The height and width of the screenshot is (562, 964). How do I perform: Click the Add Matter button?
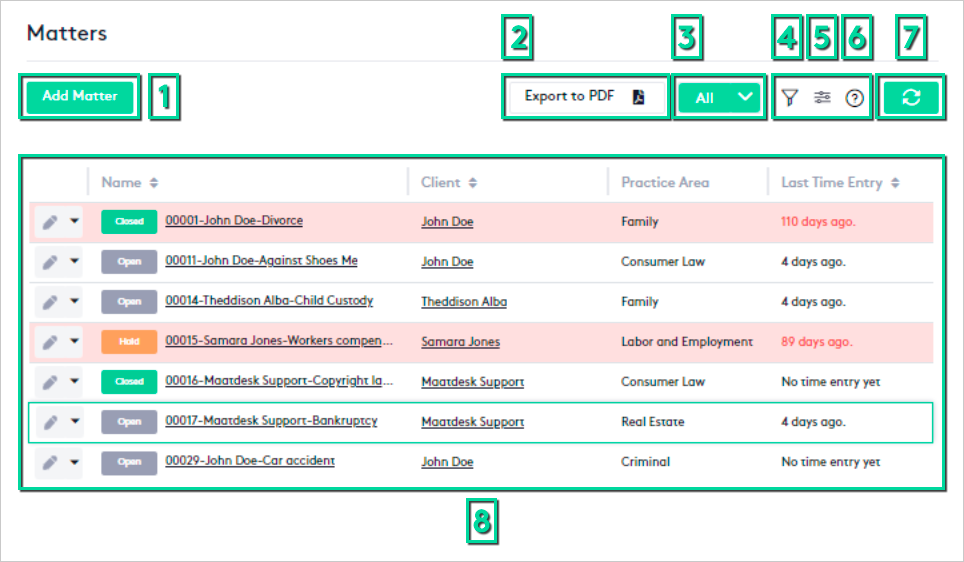point(80,97)
